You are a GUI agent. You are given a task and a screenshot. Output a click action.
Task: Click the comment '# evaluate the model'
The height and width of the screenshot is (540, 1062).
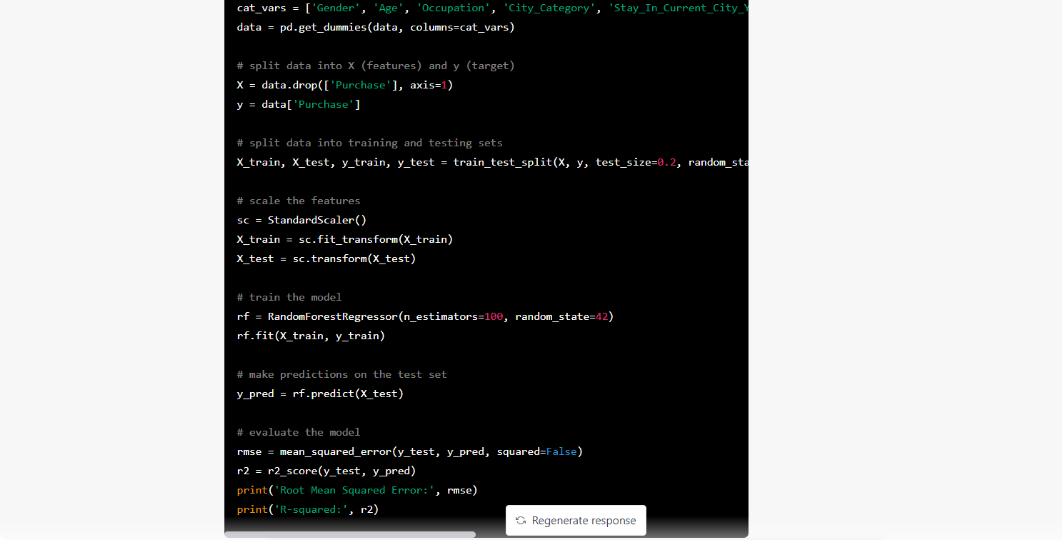pyautogui.click(x=299, y=432)
